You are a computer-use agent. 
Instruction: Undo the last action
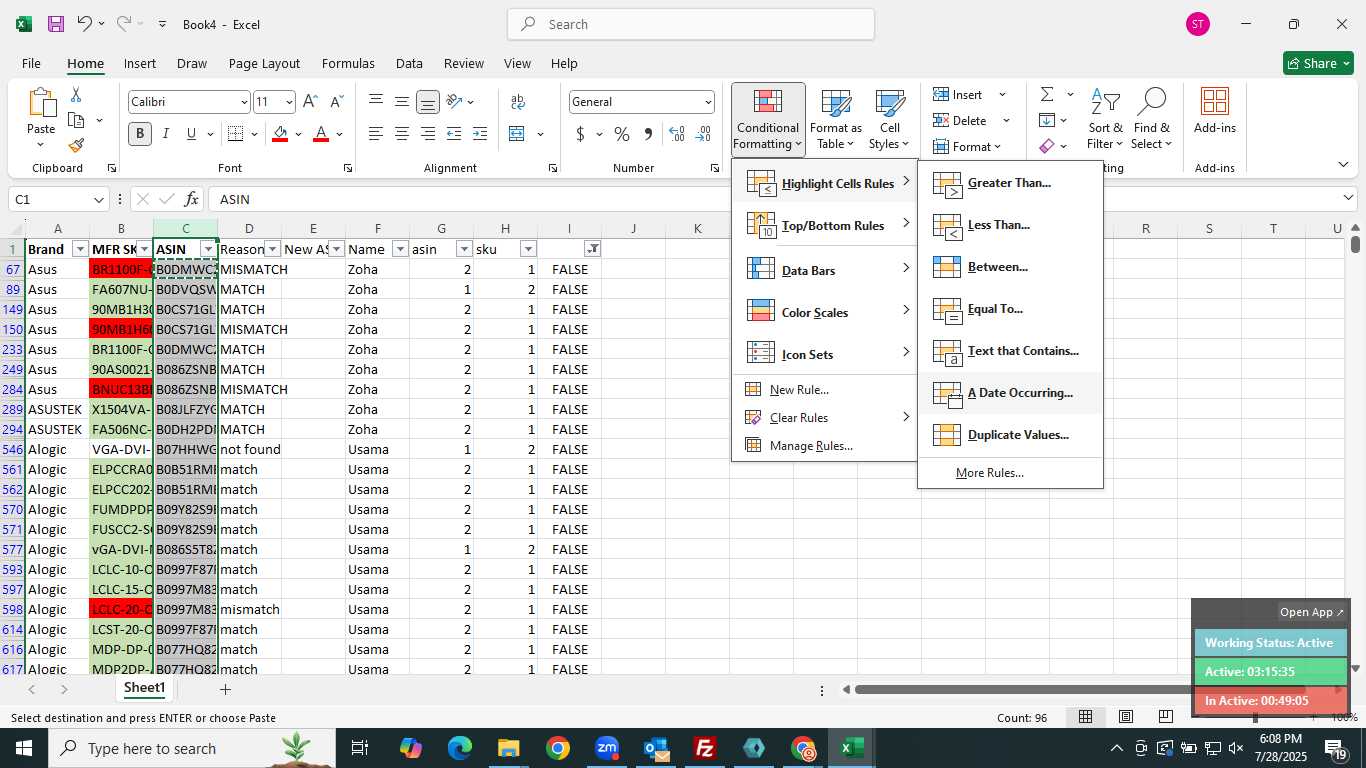point(85,24)
